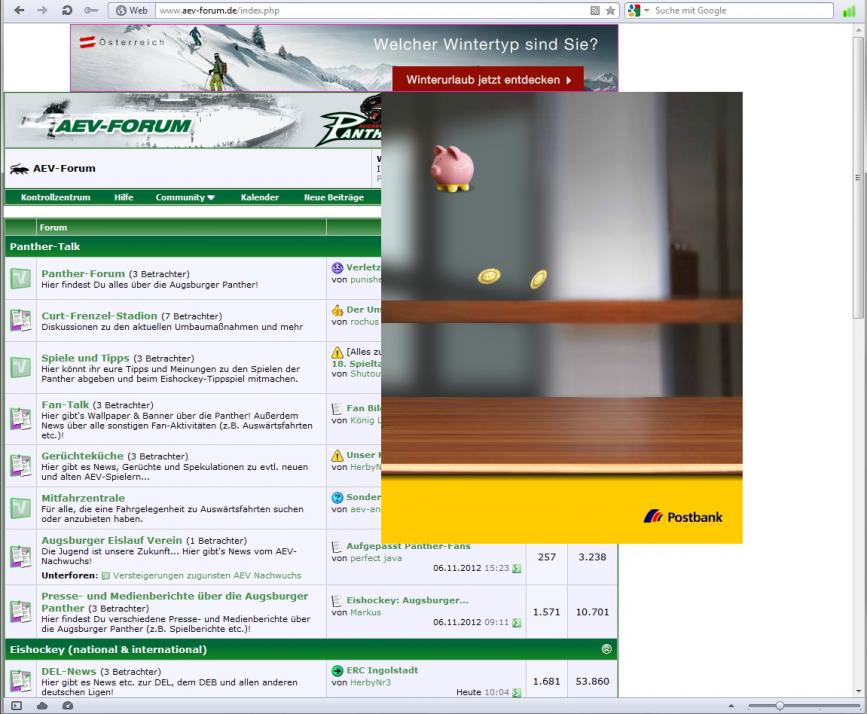Click the Panther-Forum status icon
This screenshot has height=714, width=867.
click(x=20, y=278)
